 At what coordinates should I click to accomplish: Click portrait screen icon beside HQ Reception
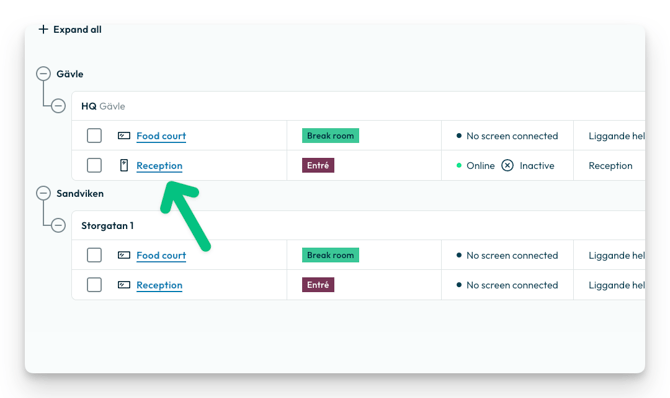pyautogui.click(x=124, y=165)
